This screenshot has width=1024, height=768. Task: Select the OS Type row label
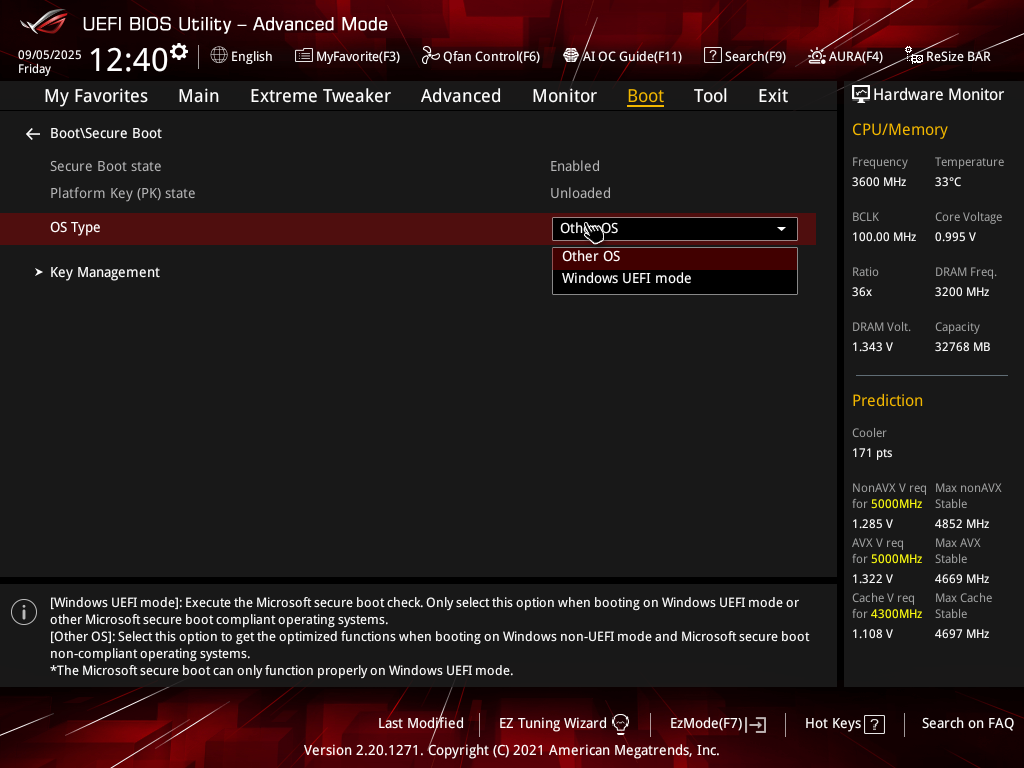(75, 228)
